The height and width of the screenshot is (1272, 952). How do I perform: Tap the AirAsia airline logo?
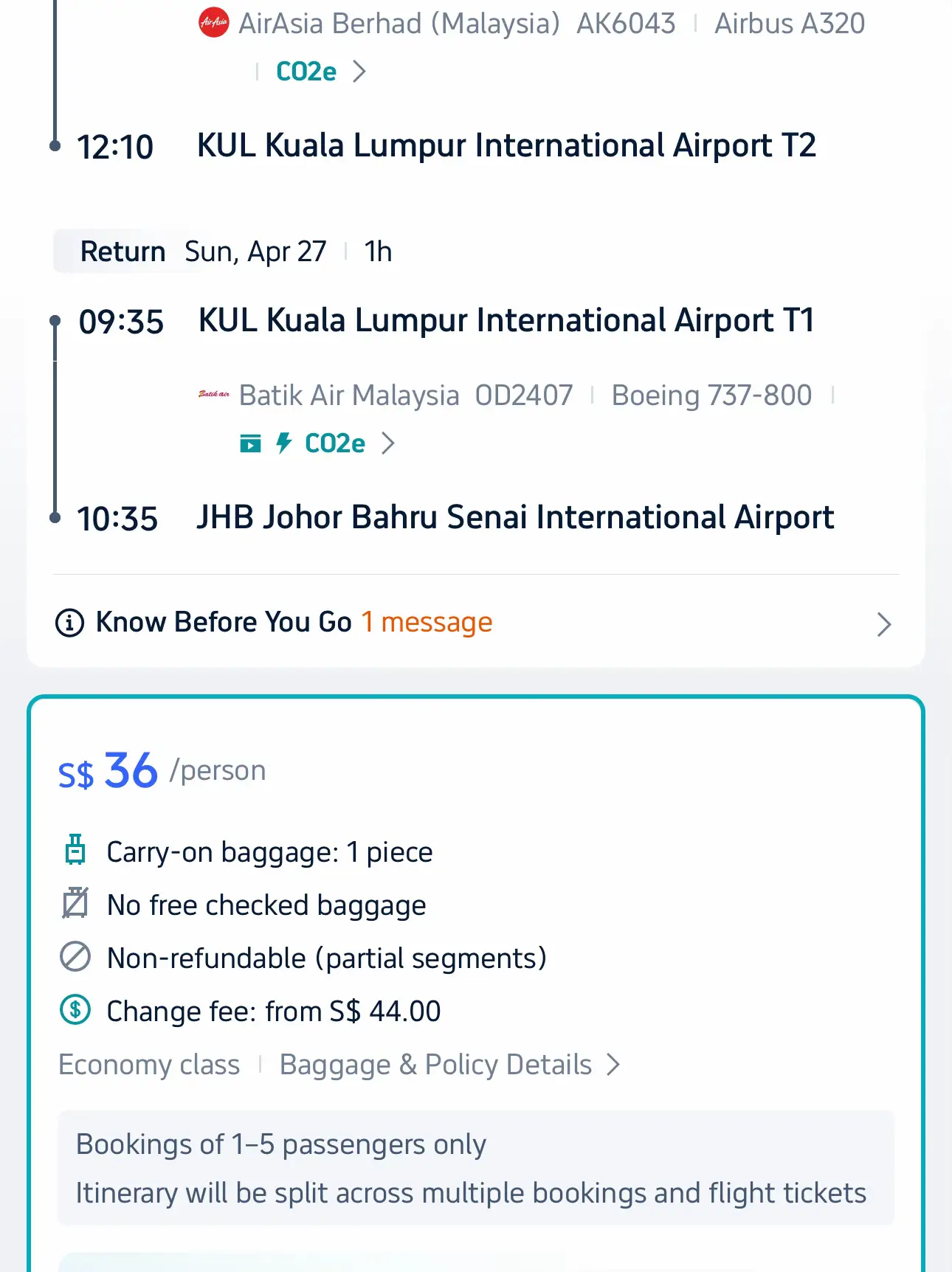point(214,24)
